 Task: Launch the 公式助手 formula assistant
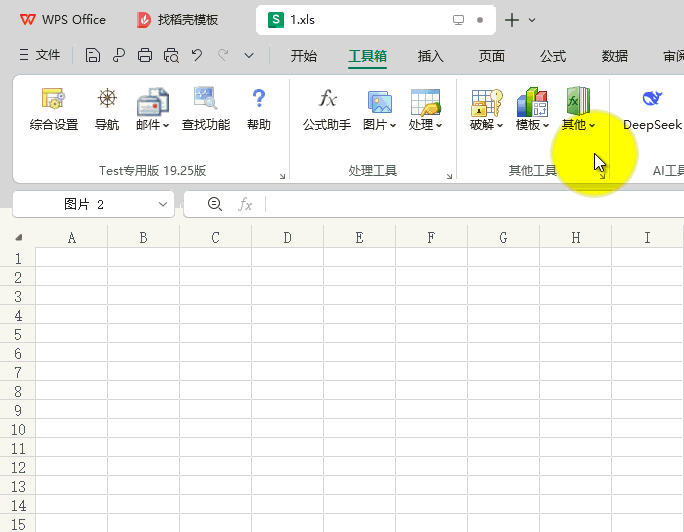coord(327,109)
